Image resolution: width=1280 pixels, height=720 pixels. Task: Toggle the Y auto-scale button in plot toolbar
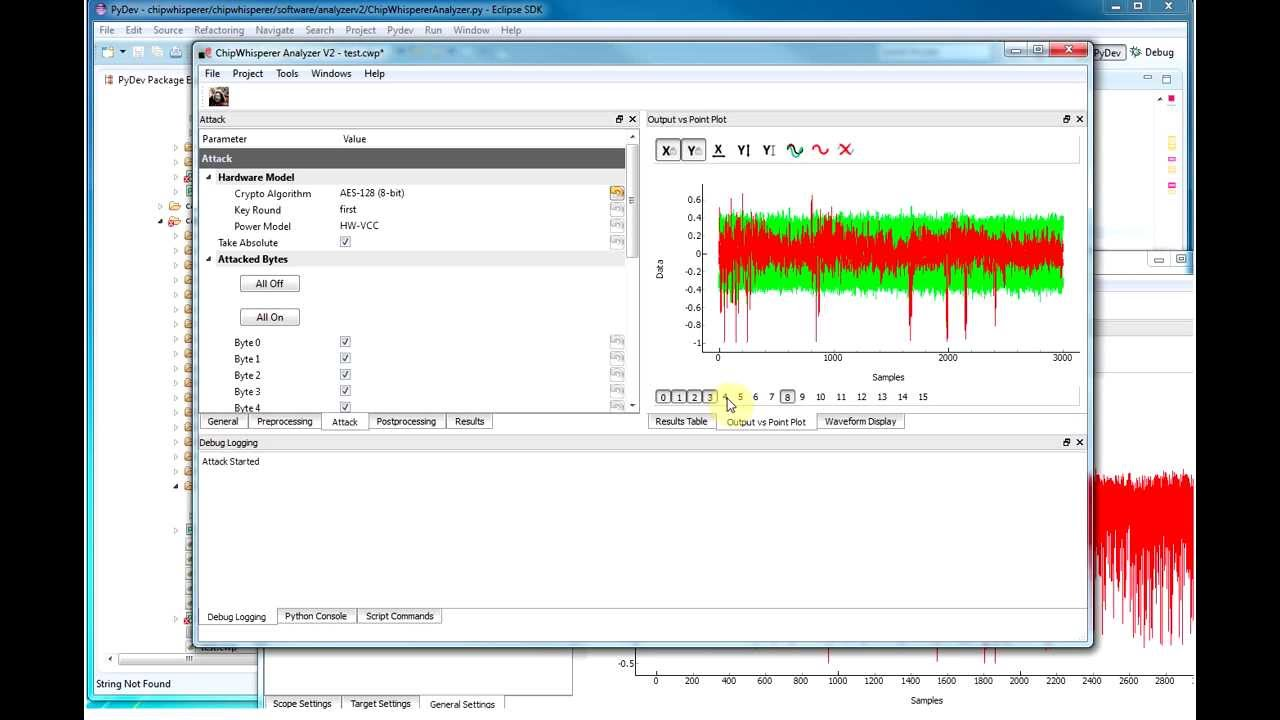pyautogui.click(x=693, y=150)
